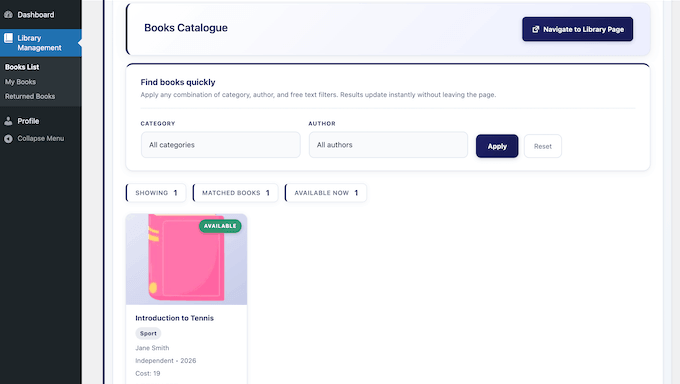The image size is (680, 384).
Task: Click the Profile person icon
Action: tap(8, 121)
